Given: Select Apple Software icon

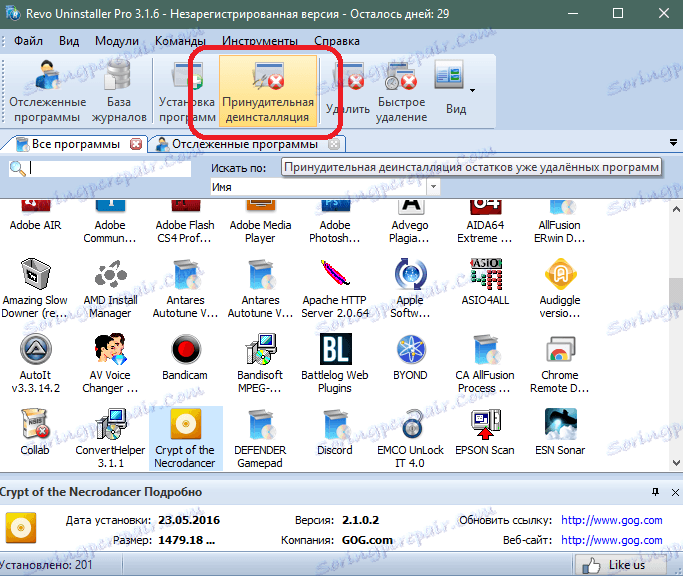Looking at the screenshot, I should (x=410, y=274).
